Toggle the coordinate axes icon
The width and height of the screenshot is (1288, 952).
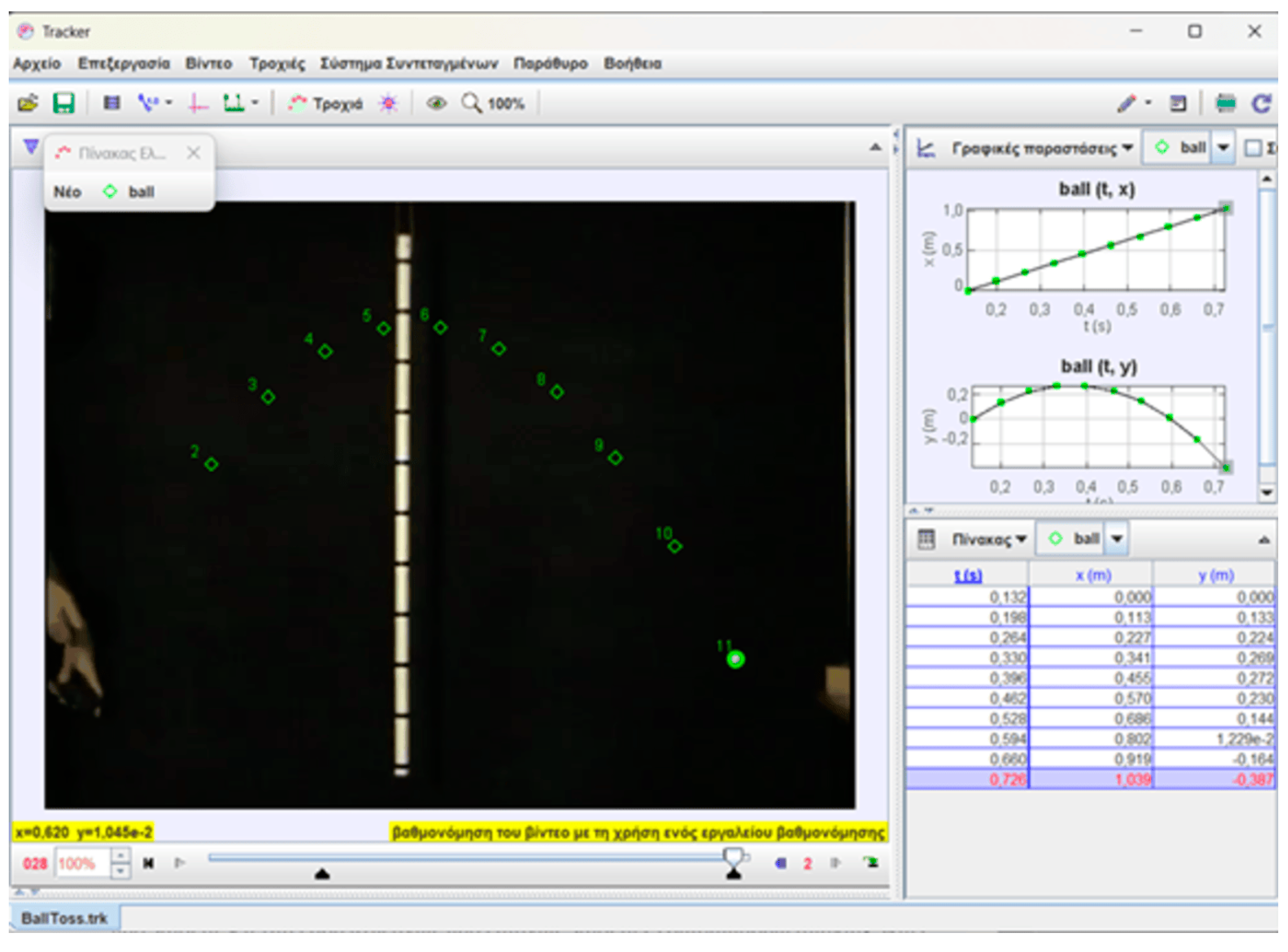pos(198,104)
